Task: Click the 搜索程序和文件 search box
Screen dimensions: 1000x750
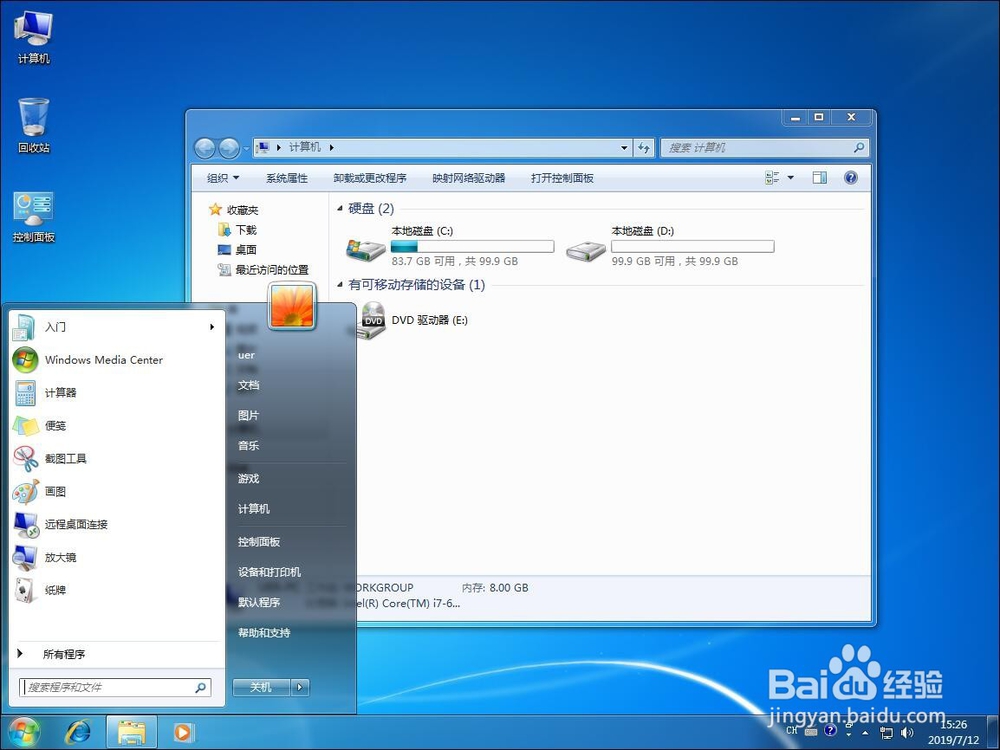Action: [x=115, y=688]
